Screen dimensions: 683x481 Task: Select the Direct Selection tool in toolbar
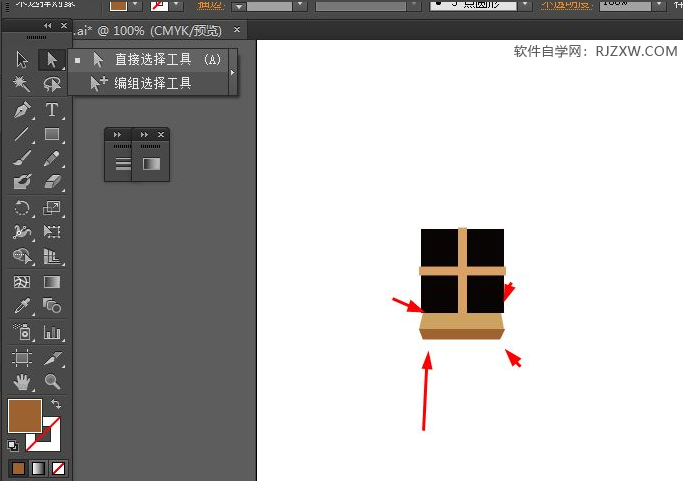pyautogui.click(x=52, y=60)
